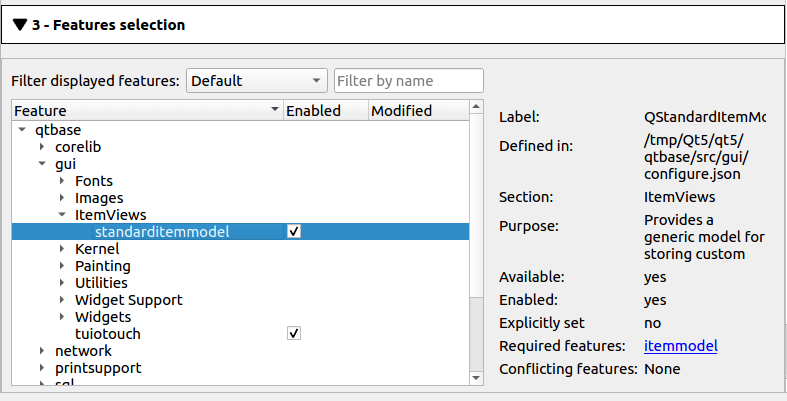
Task: Open the Default filter dropdown
Action: 257,80
